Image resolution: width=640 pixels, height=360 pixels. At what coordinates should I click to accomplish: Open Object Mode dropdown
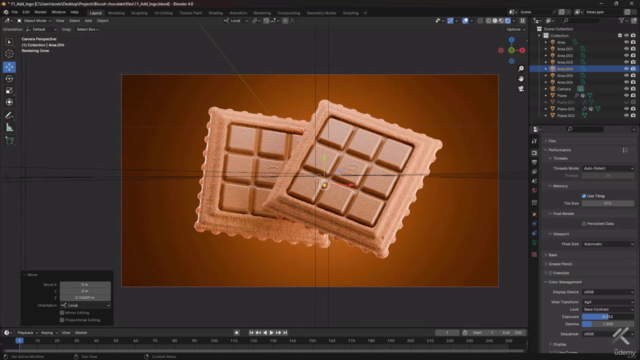tap(34, 21)
